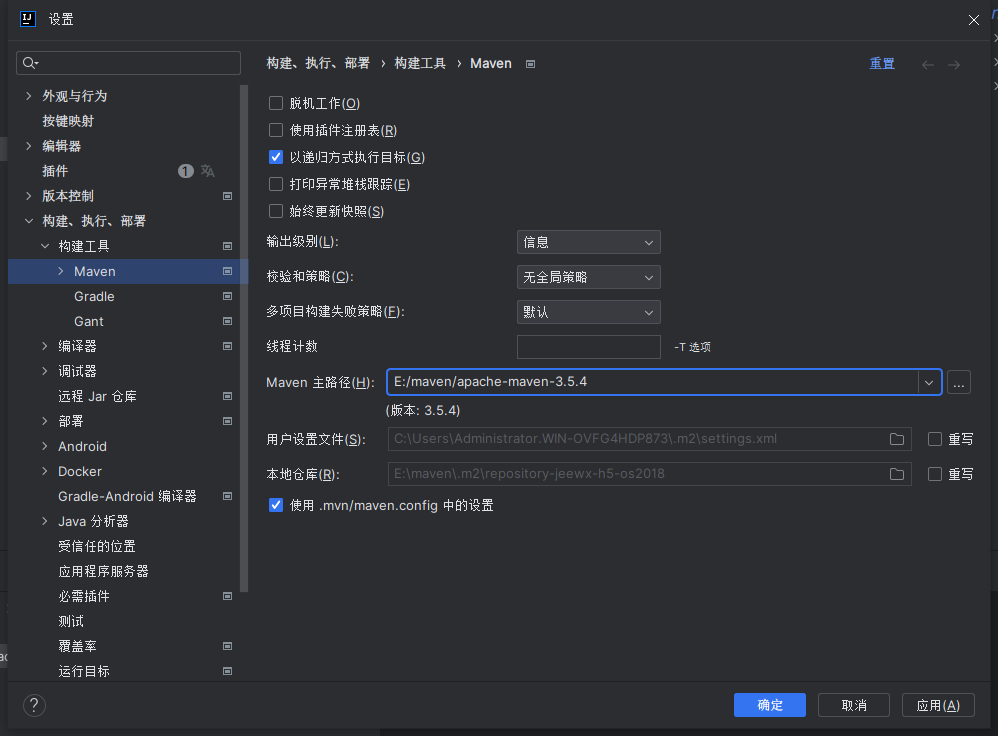This screenshot has width=998, height=736.
Task: Click the translation icon next to 插件
Action: coord(207,170)
